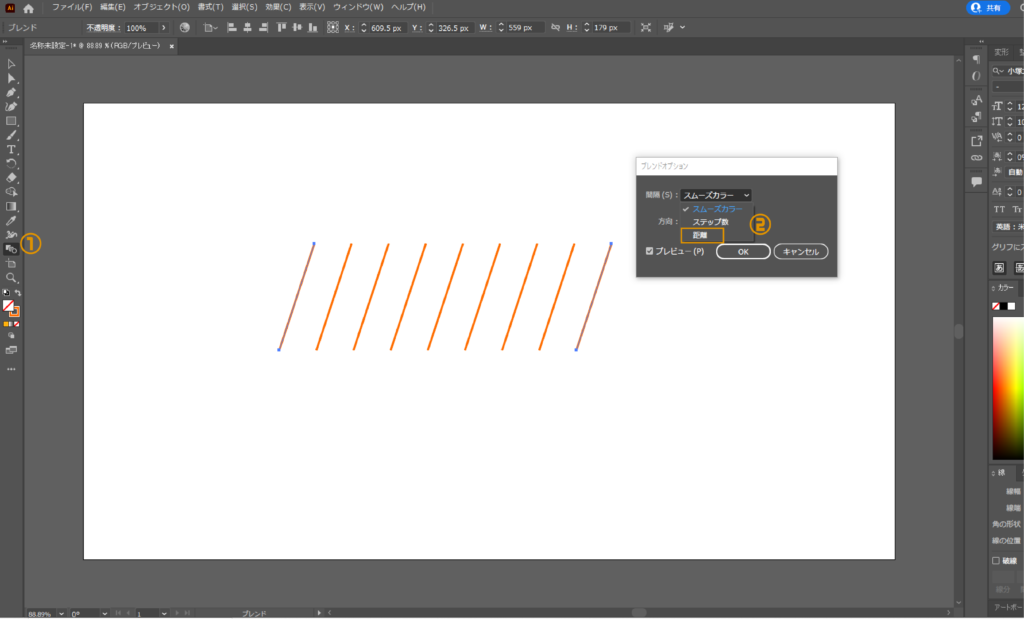The image size is (1024, 619).
Task: Click vertical align top icon
Action: pyautogui.click(x=281, y=27)
